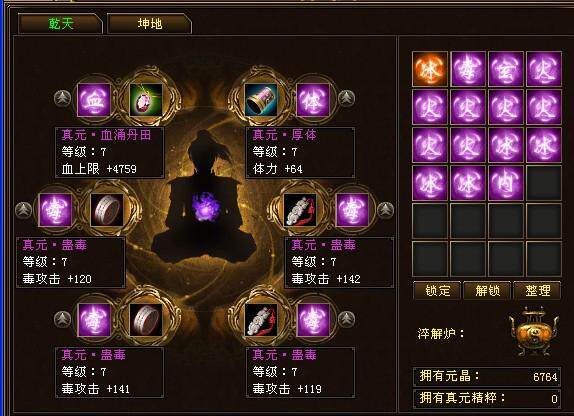Select the 内 orb in inventory grid
Screen dimensions: 574x416
coord(506,183)
